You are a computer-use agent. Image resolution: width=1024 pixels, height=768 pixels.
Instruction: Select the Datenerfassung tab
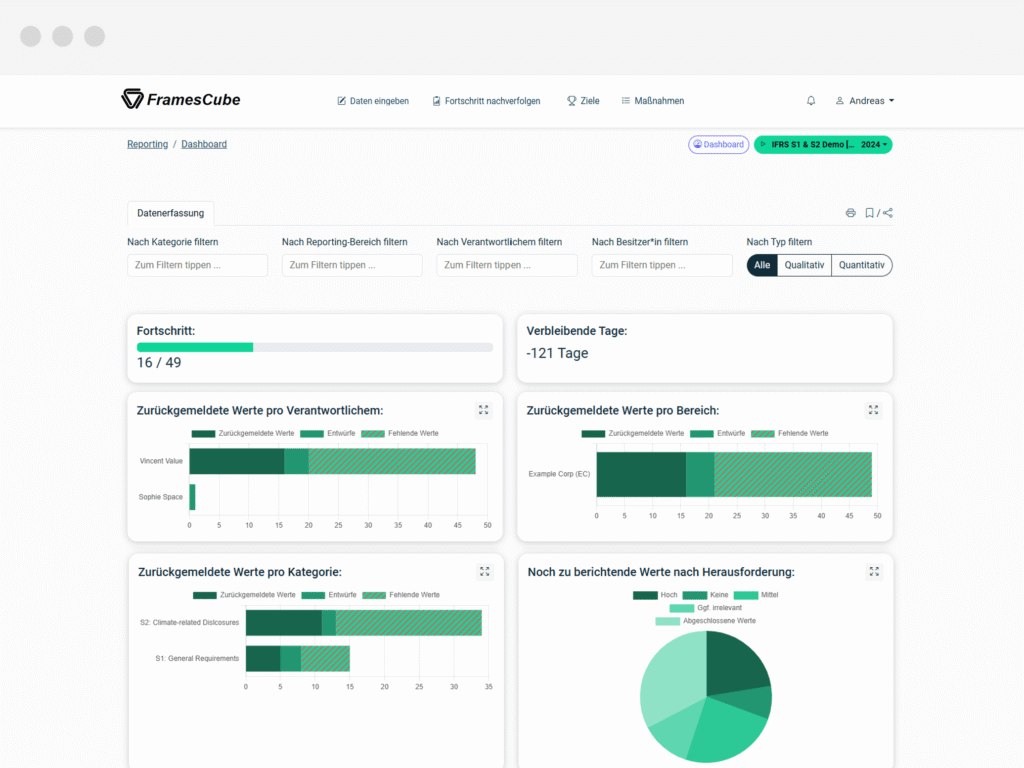click(170, 213)
